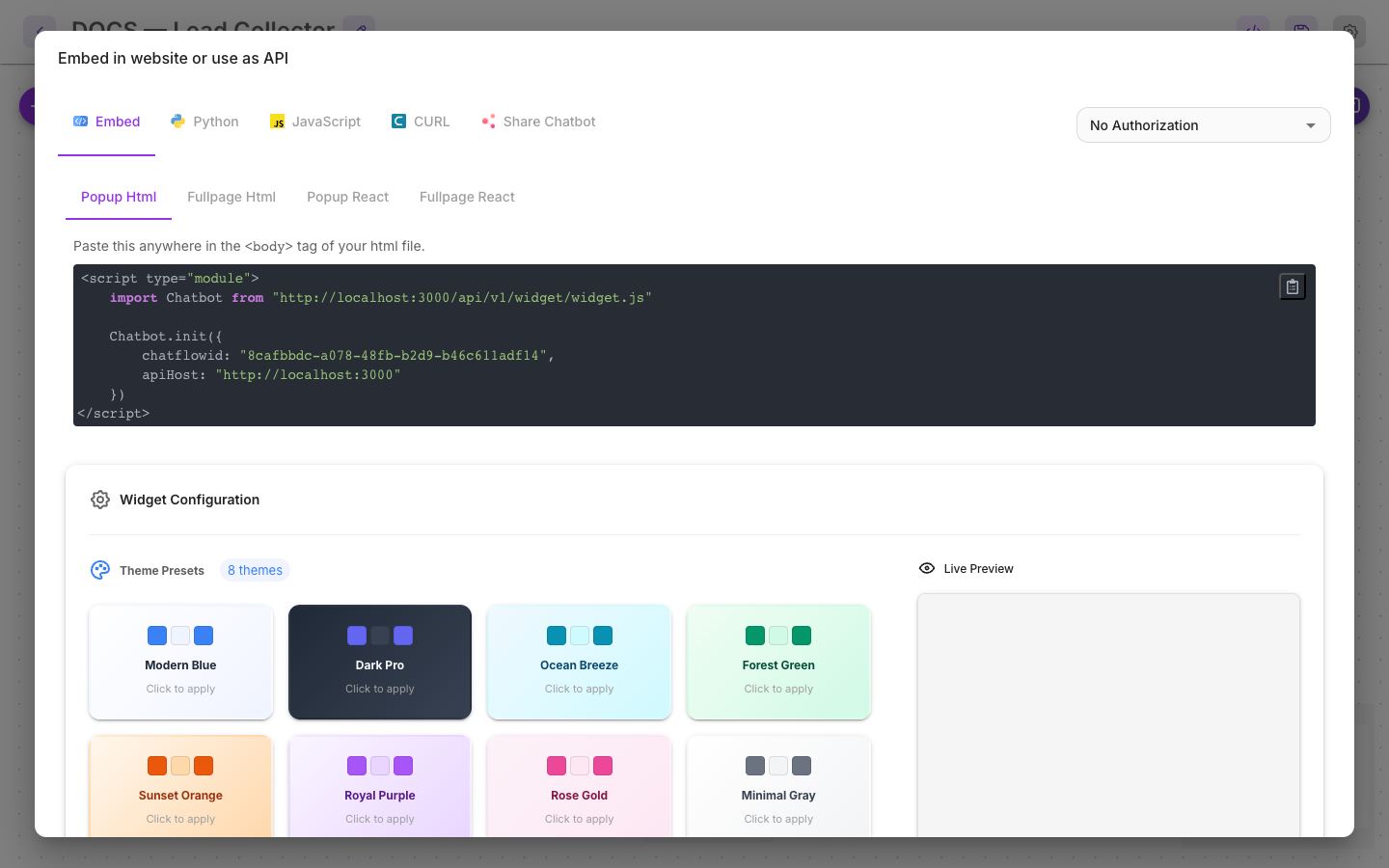
Task: Copy the embed code with clipboard icon
Action: 1293,286
